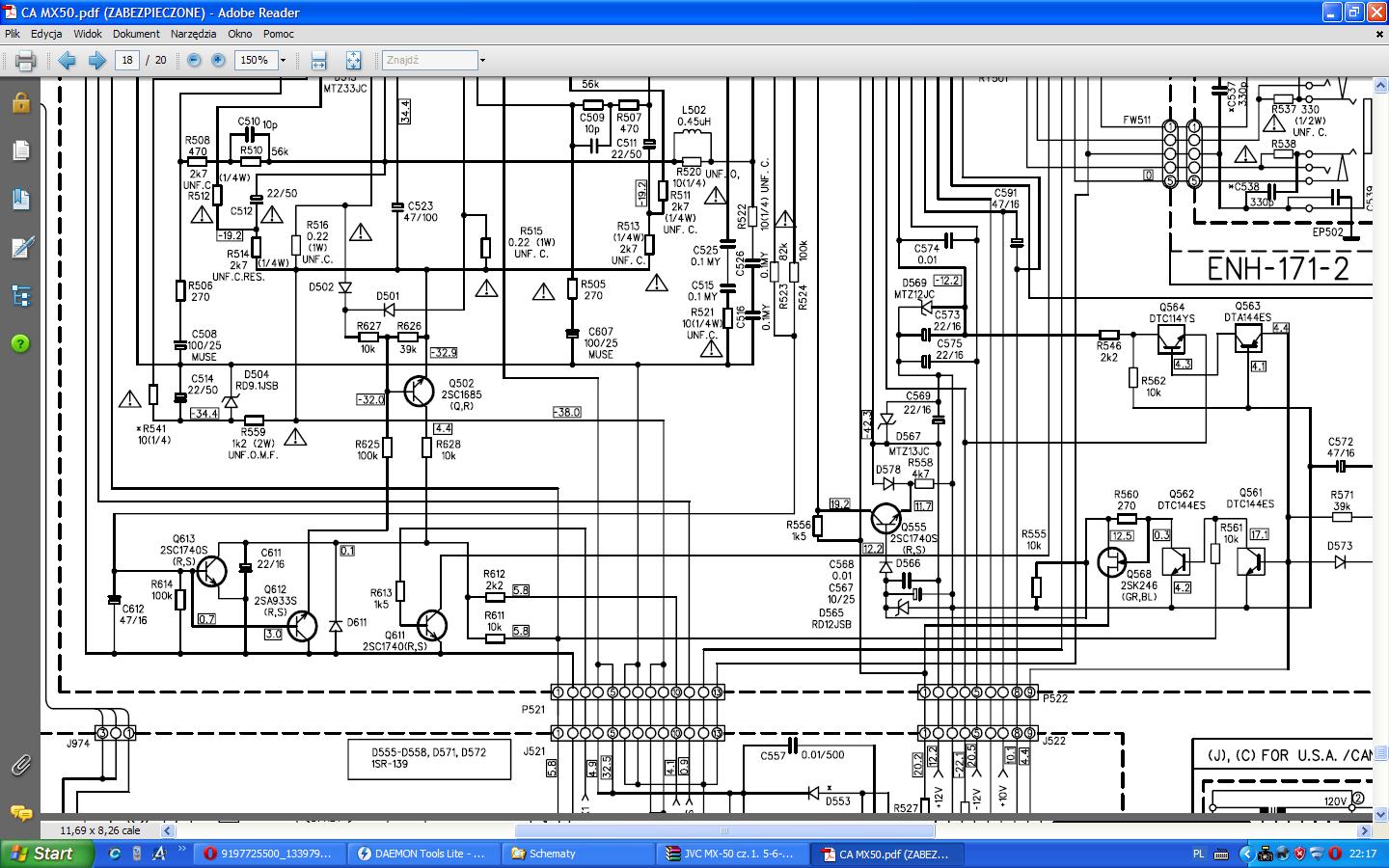Open the model tree/layers panel icon

point(20,295)
